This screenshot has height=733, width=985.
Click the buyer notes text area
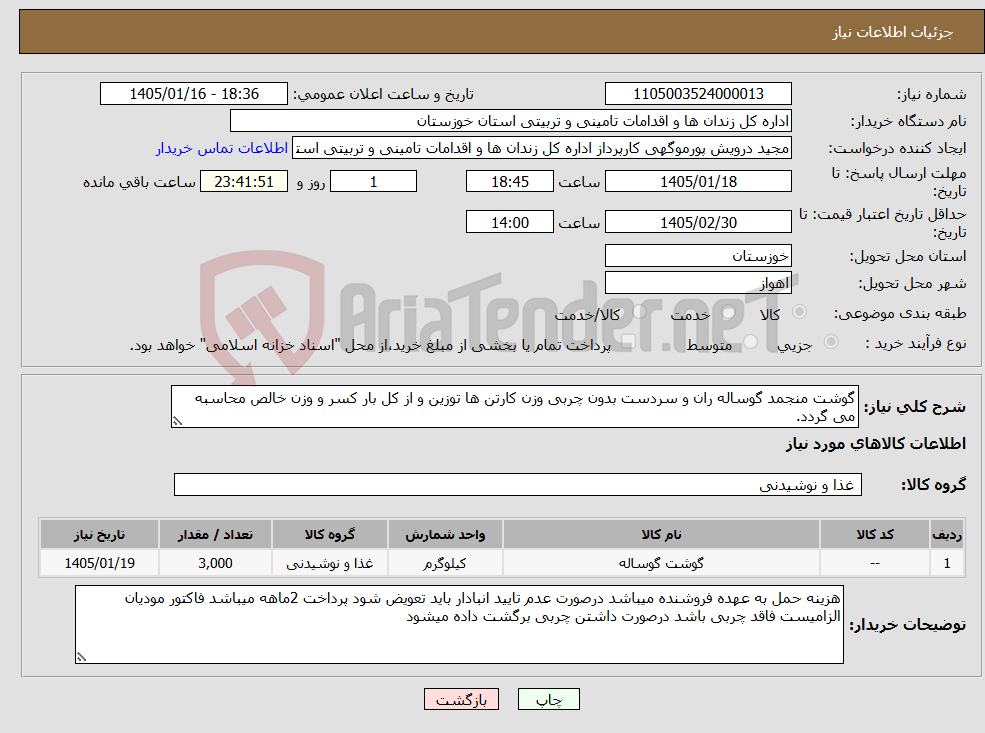459,624
